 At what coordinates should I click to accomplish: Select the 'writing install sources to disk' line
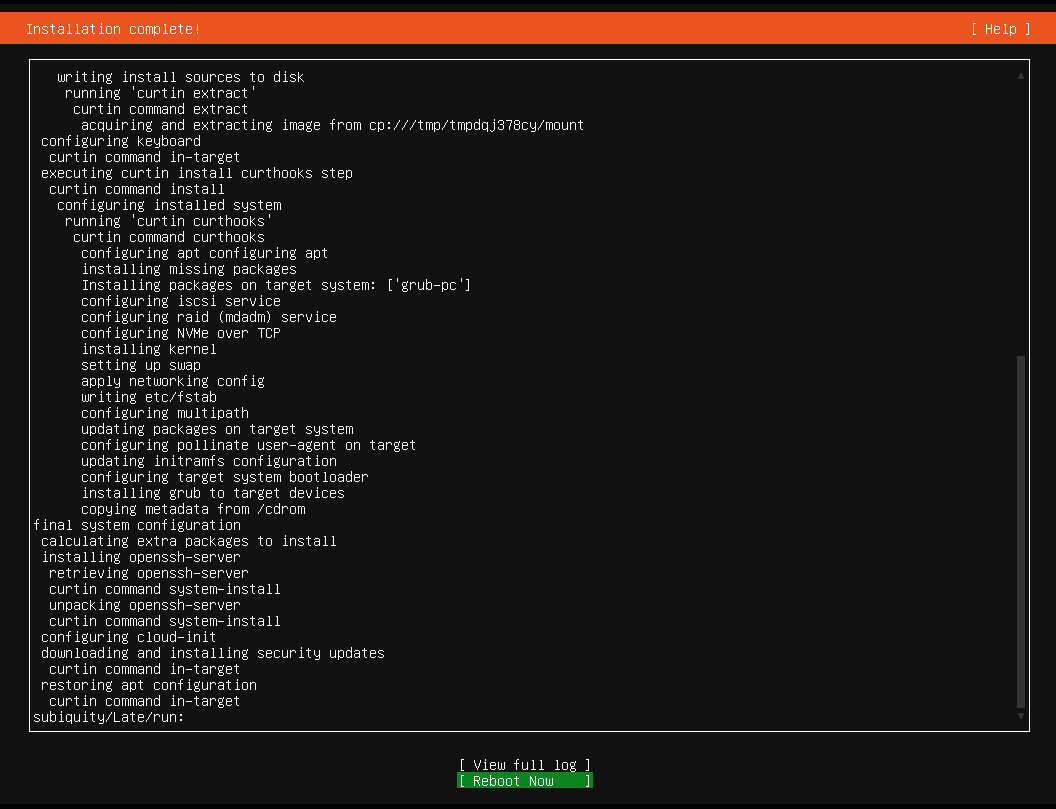coord(180,77)
